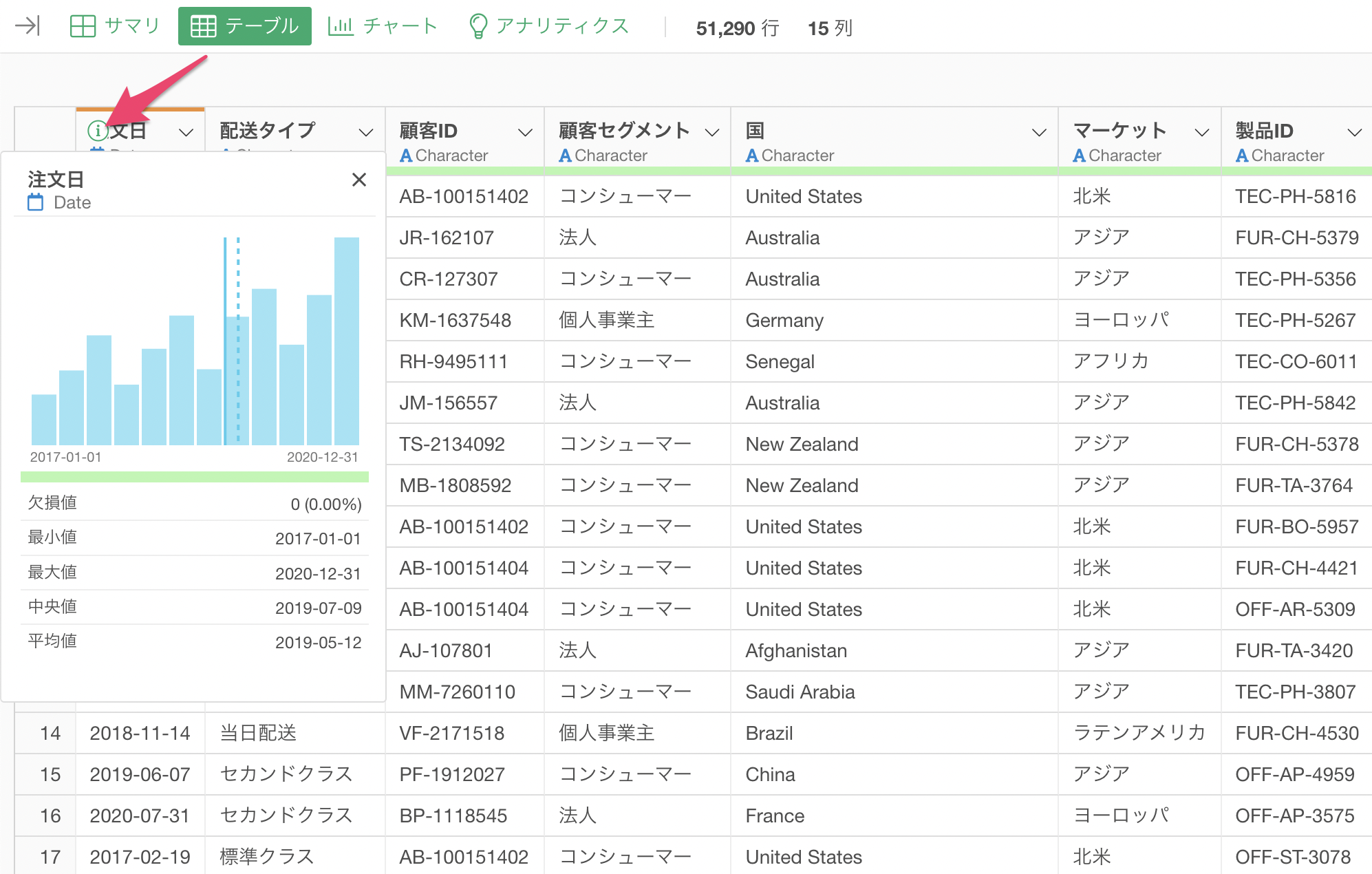Viewport: 1372px width, 874px height.
Task: Open the マーケット column dropdown menu
Action: [1202, 132]
